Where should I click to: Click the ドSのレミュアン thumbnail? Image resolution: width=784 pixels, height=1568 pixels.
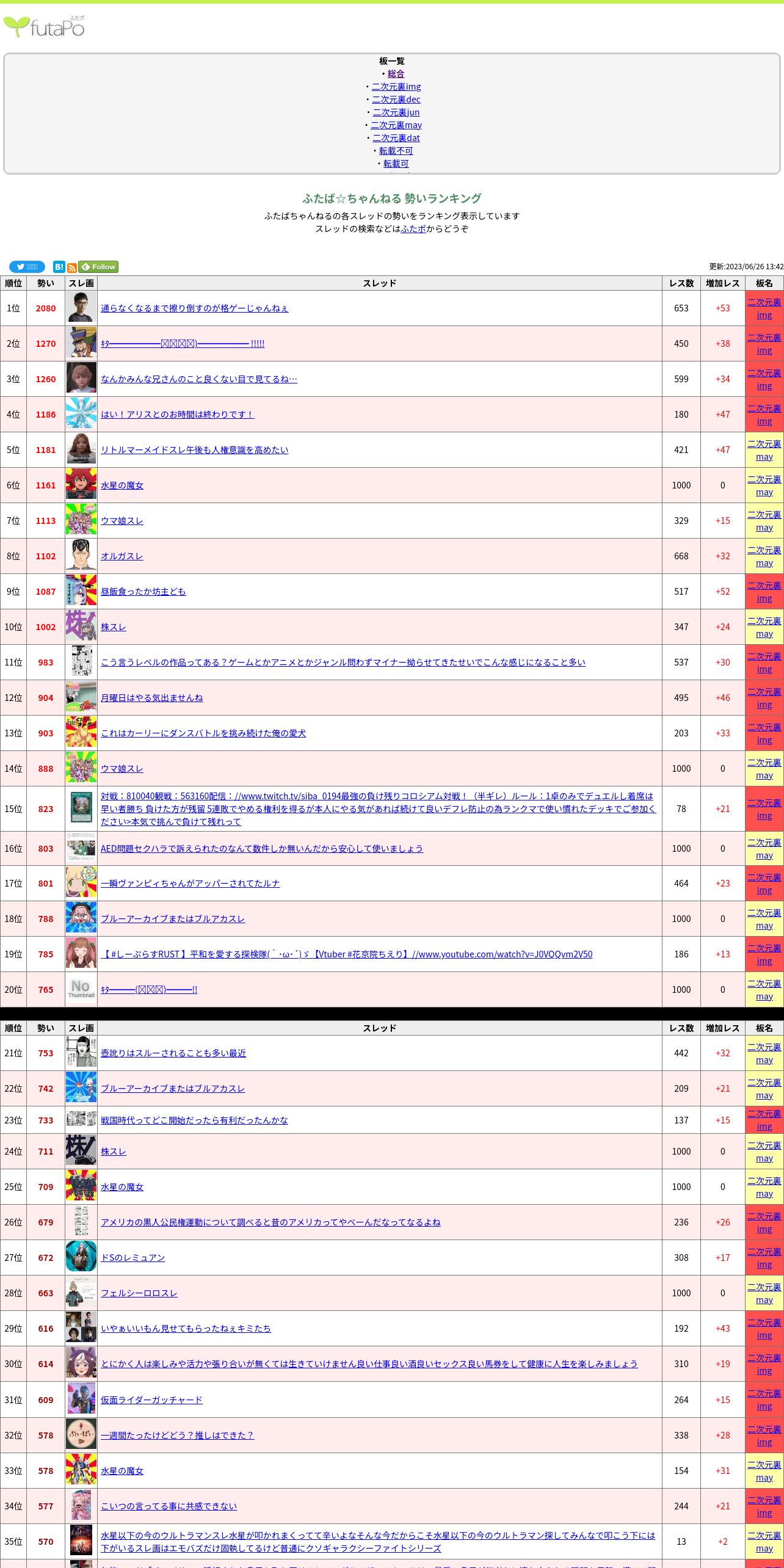click(x=81, y=1257)
